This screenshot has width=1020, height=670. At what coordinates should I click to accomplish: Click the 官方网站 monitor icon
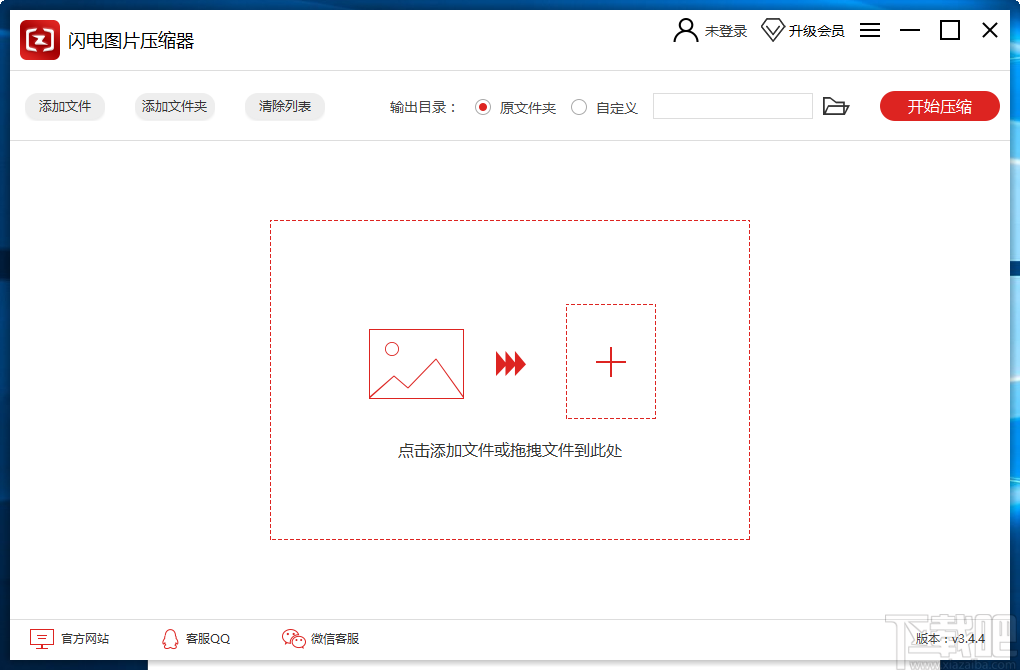point(40,638)
